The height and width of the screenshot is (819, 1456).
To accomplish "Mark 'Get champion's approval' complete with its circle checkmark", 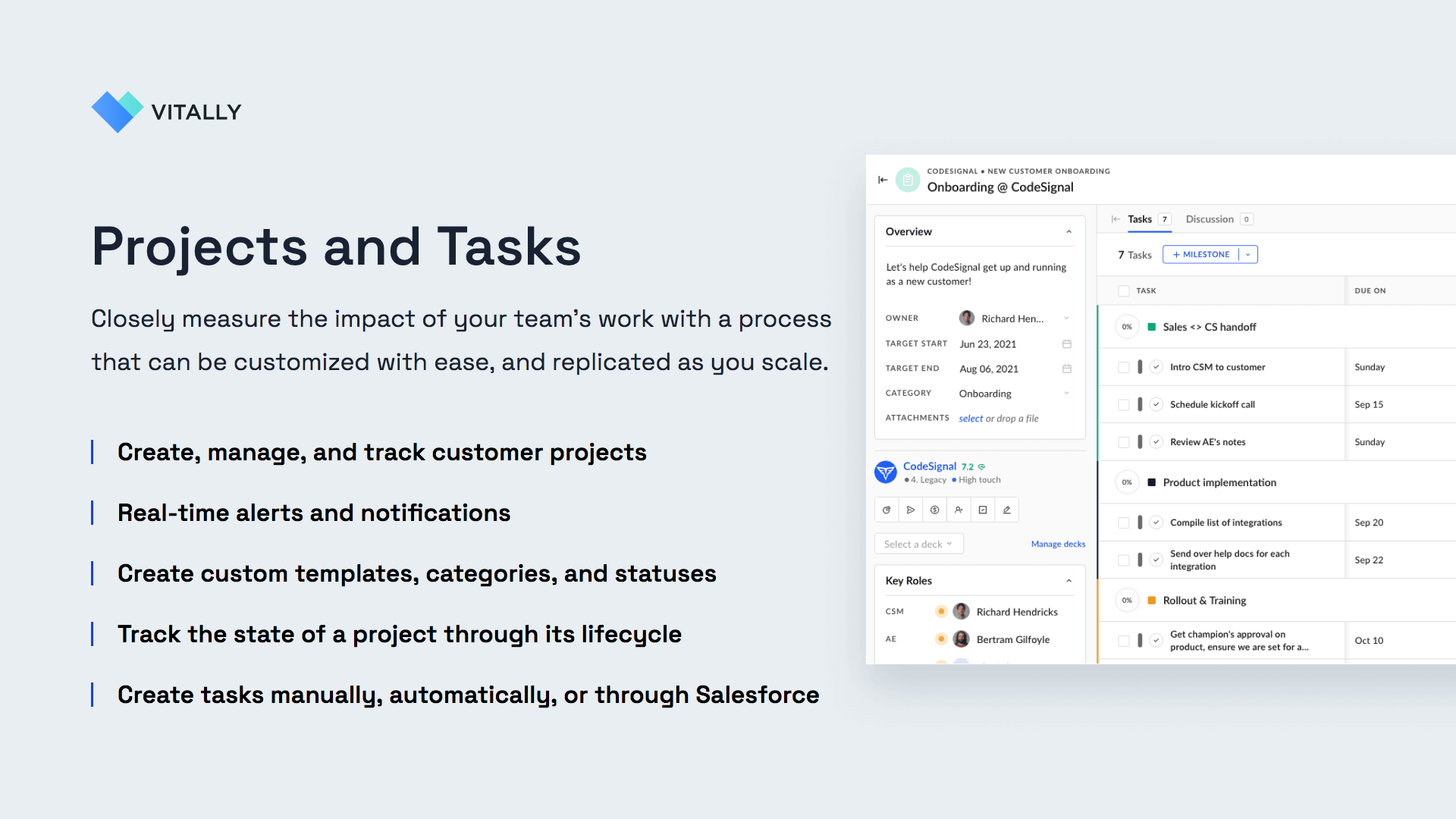I will click(x=1156, y=641).
